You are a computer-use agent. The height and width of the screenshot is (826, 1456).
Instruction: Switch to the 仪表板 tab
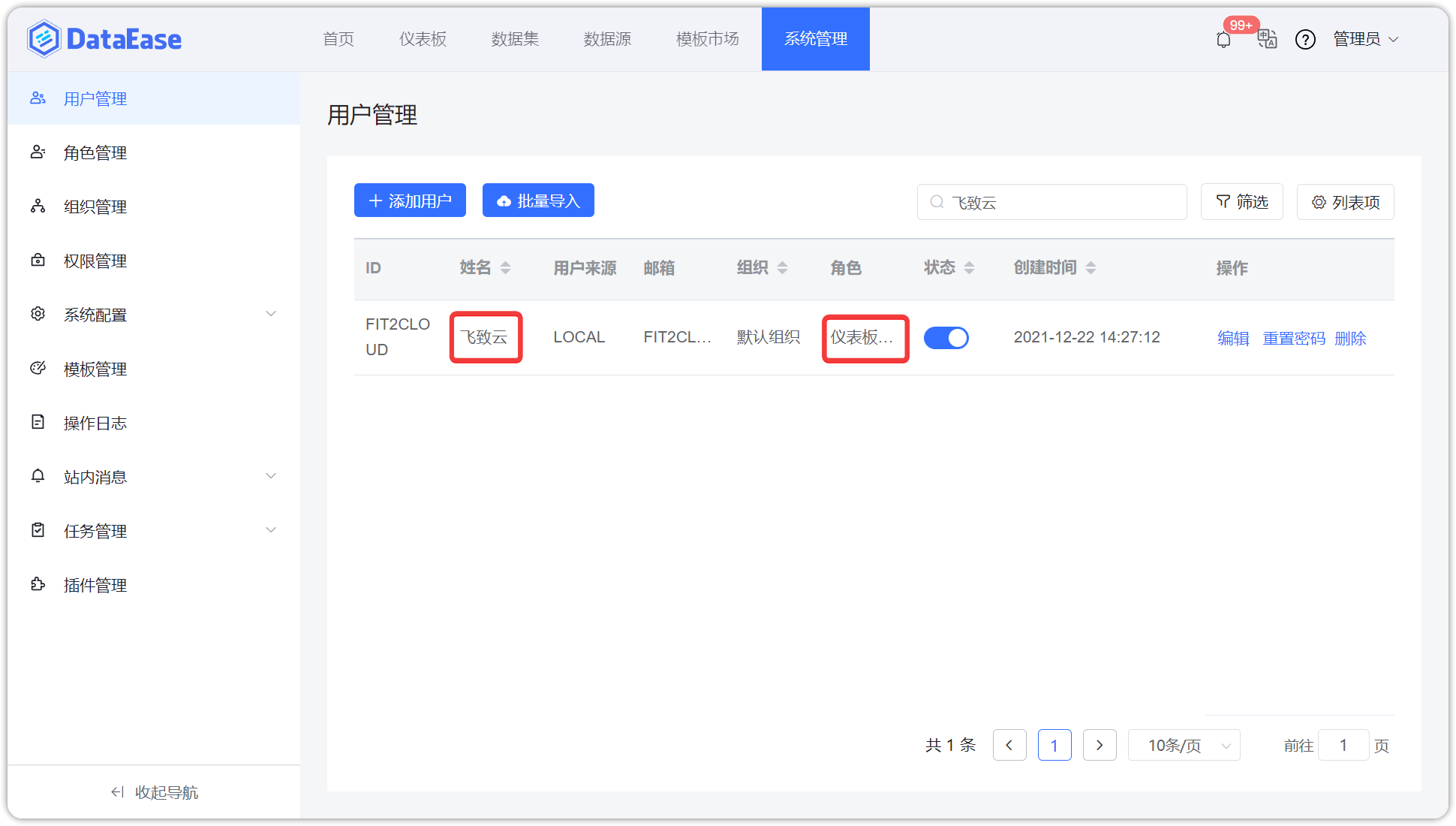point(423,39)
